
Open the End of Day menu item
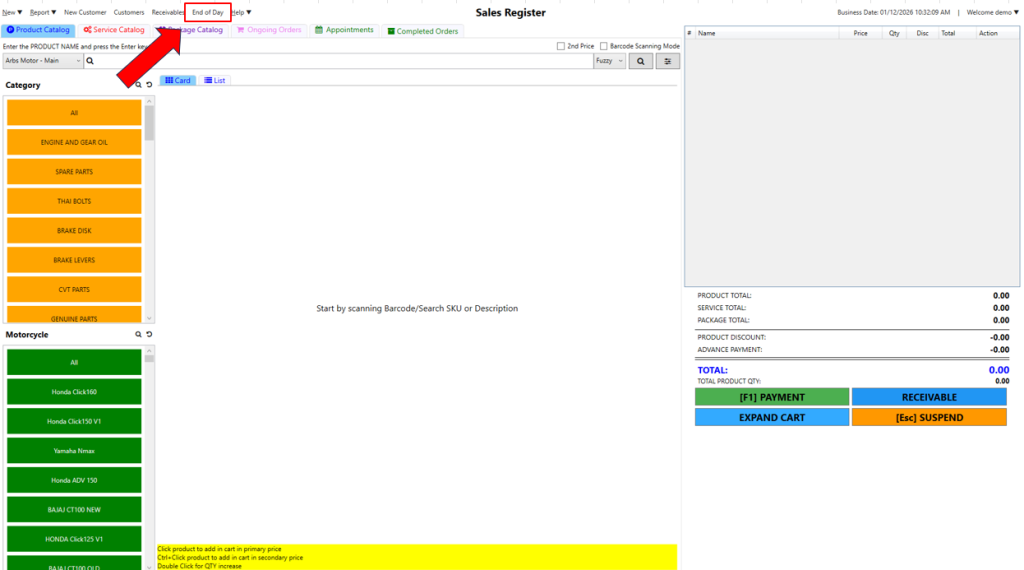[207, 12]
